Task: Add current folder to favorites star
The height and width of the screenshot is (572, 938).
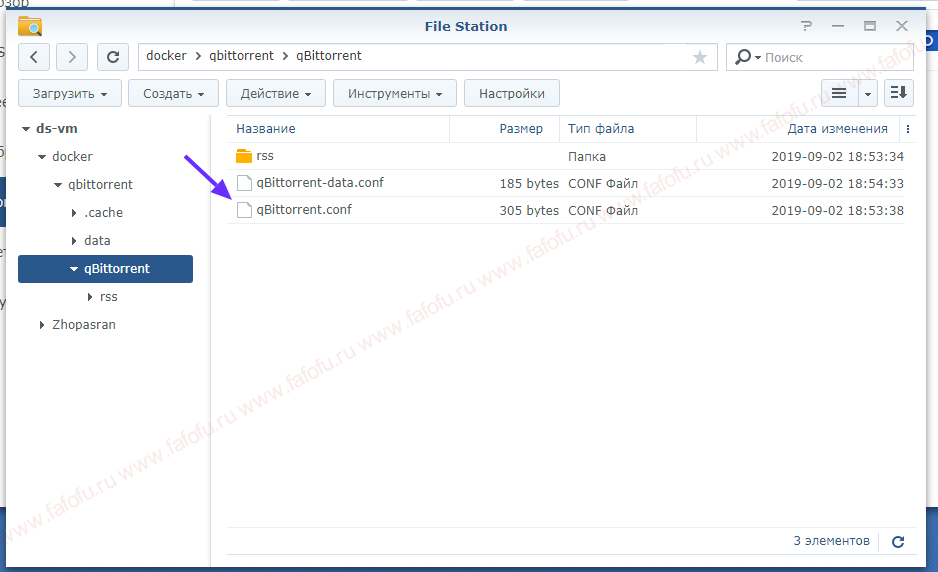Action: point(699,57)
